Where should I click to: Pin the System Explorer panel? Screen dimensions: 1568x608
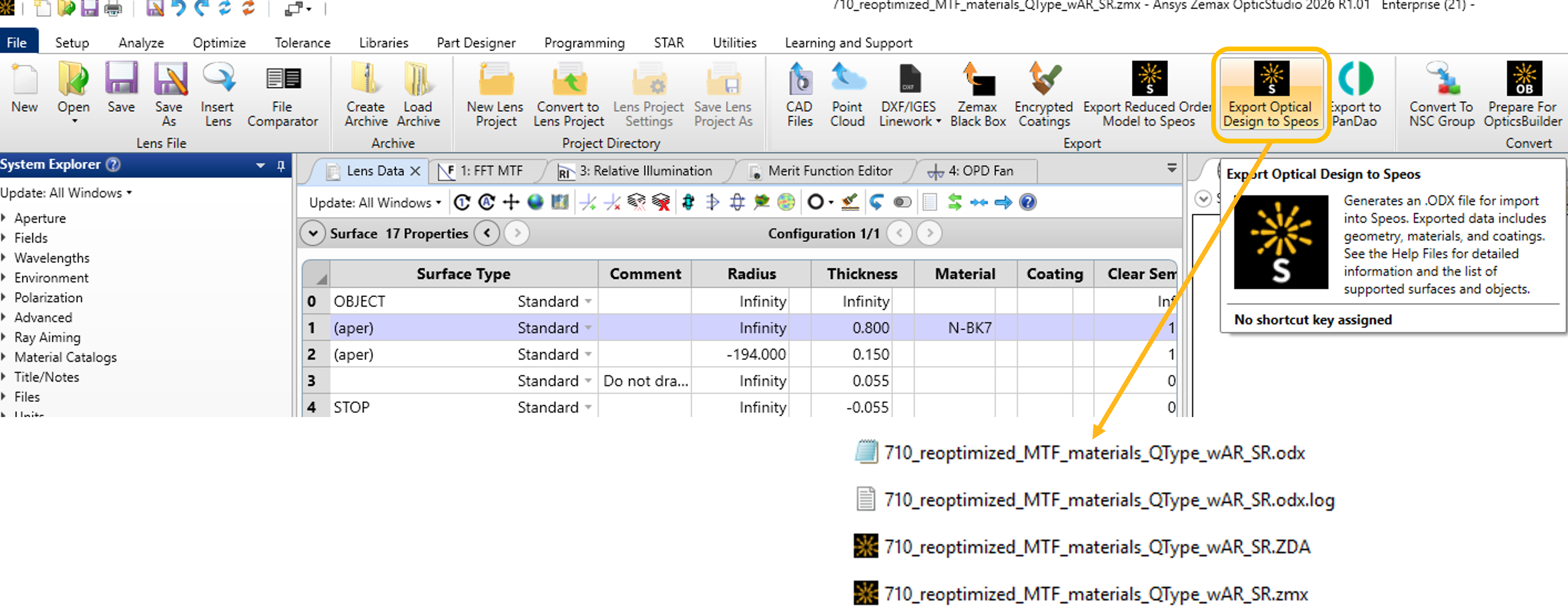point(281,165)
